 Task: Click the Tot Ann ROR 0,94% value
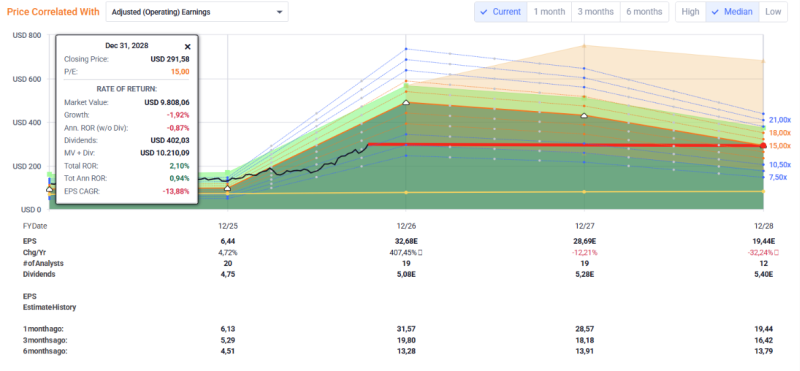pyautogui.click(x=180, y=178)
